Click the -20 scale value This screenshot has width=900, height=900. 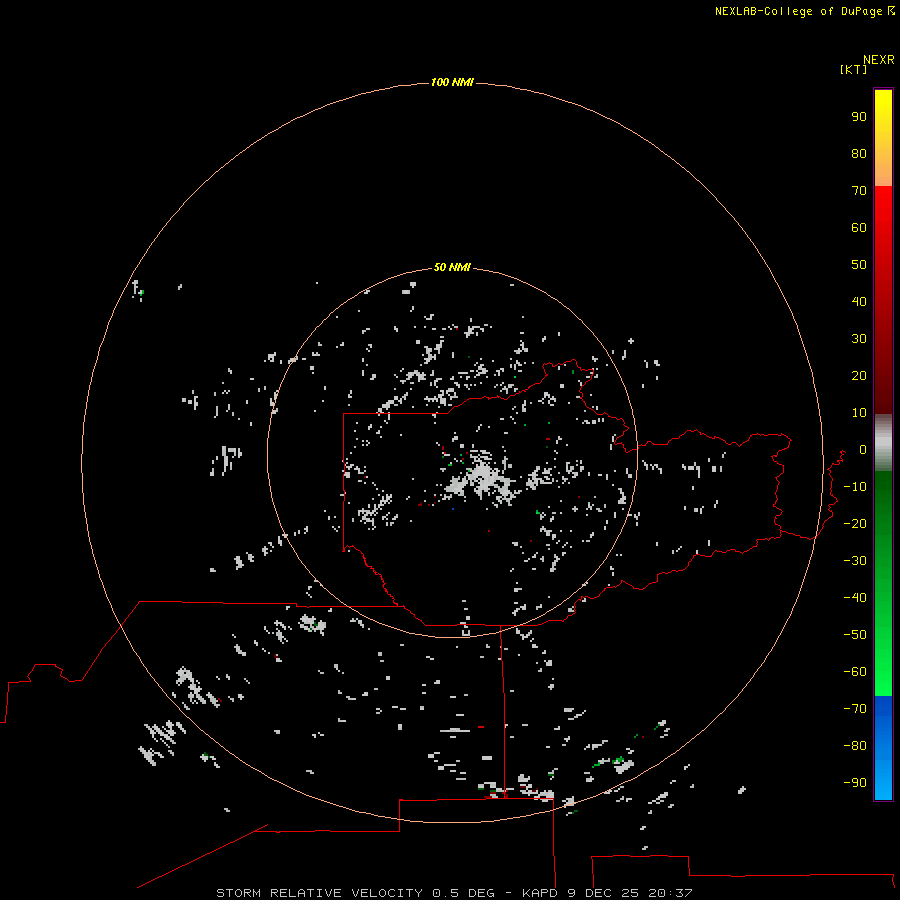(x=855, y=523)
